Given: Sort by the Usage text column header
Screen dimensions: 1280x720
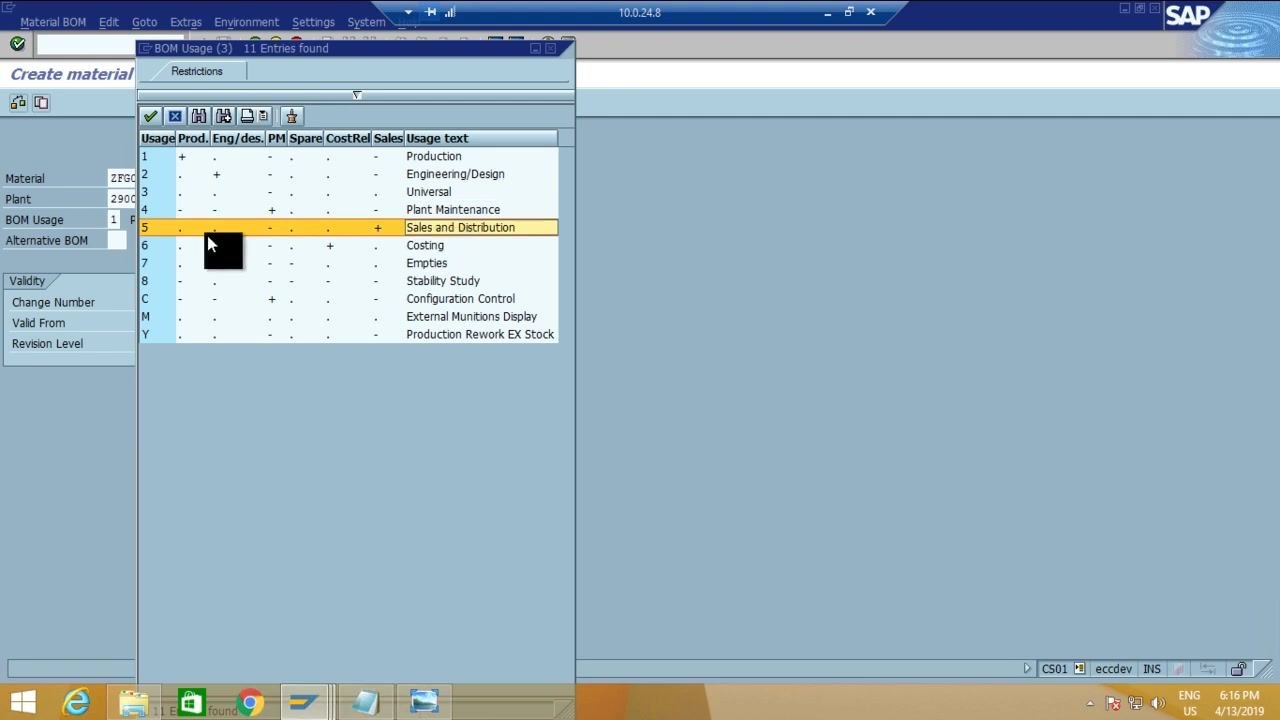Looking at the screenshot, I should 480,138.
